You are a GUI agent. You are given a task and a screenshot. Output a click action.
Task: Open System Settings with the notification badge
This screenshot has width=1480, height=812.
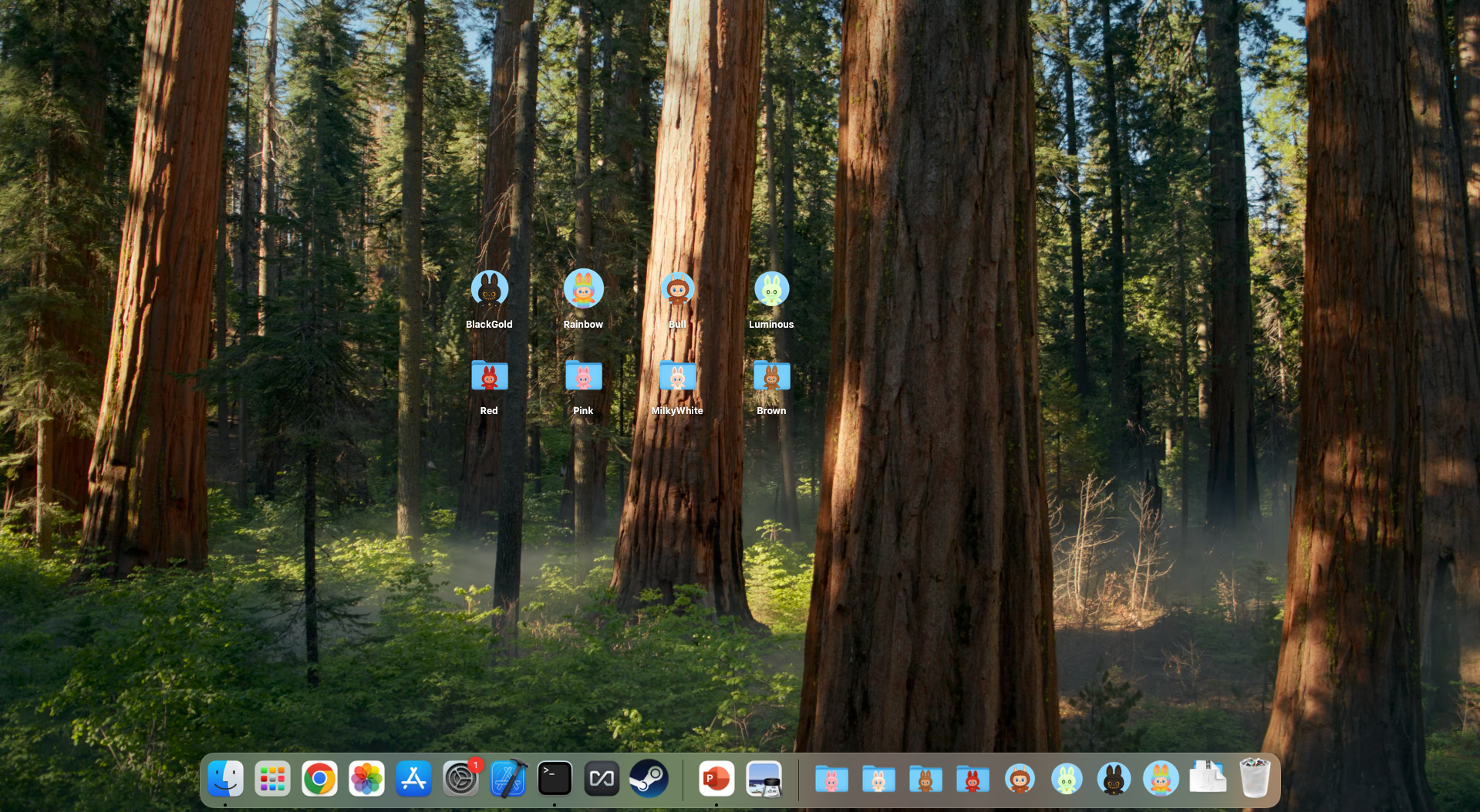coord(460,779)
